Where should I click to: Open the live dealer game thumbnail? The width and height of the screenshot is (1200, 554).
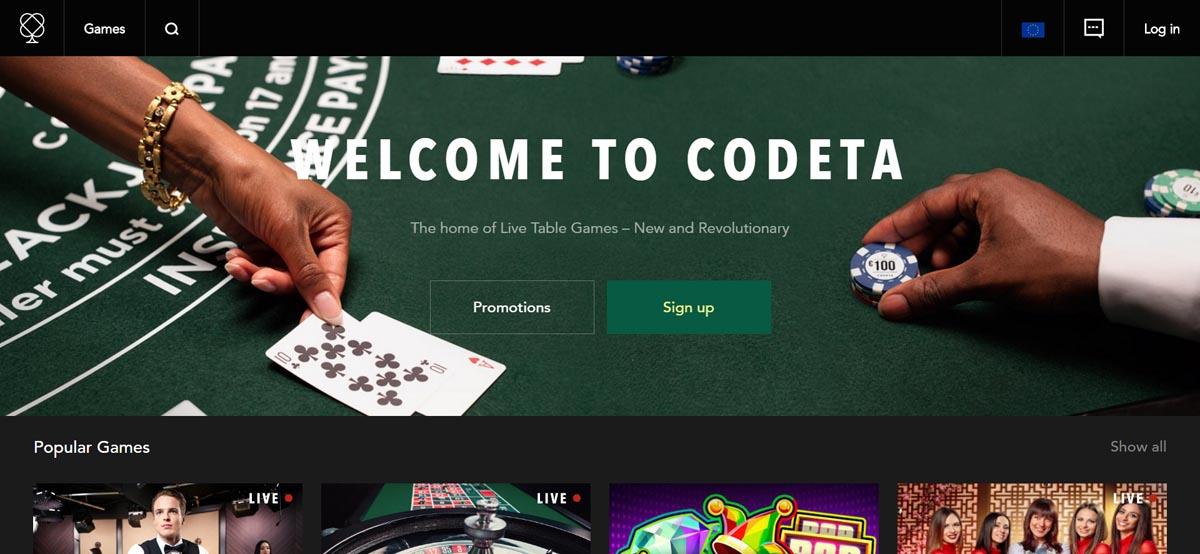click(x=168, y=519)
